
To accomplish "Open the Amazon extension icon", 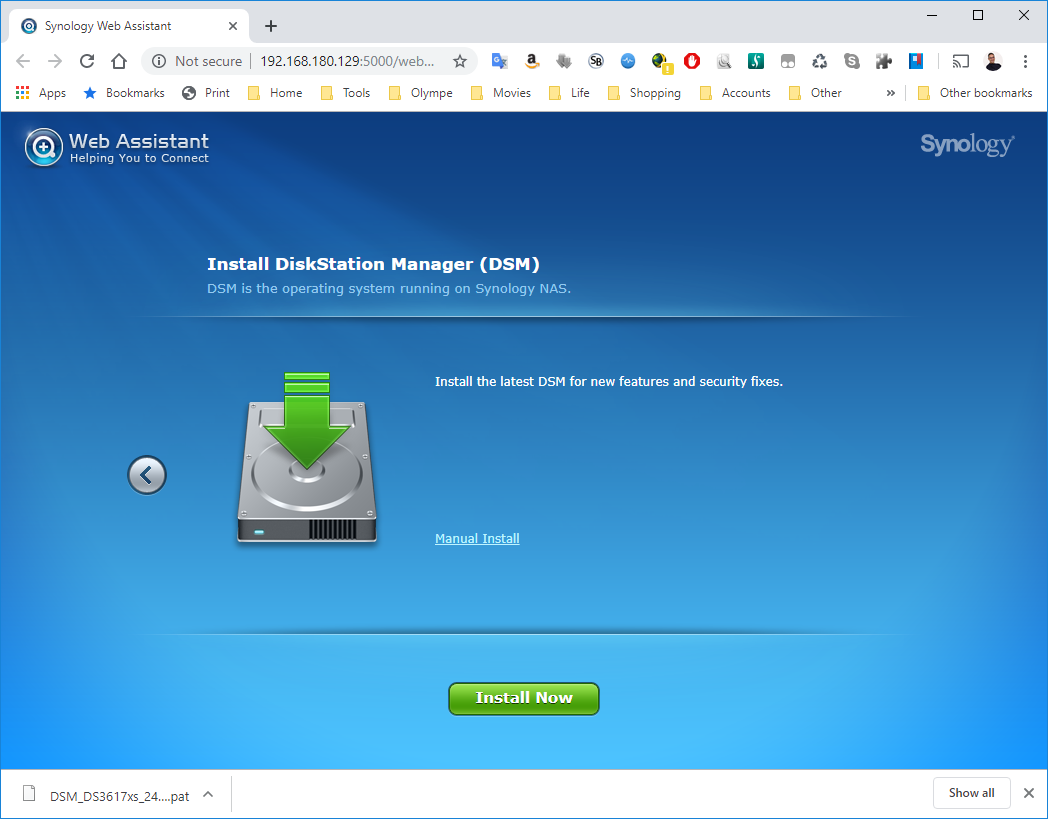I will click(x=531, y=61).
